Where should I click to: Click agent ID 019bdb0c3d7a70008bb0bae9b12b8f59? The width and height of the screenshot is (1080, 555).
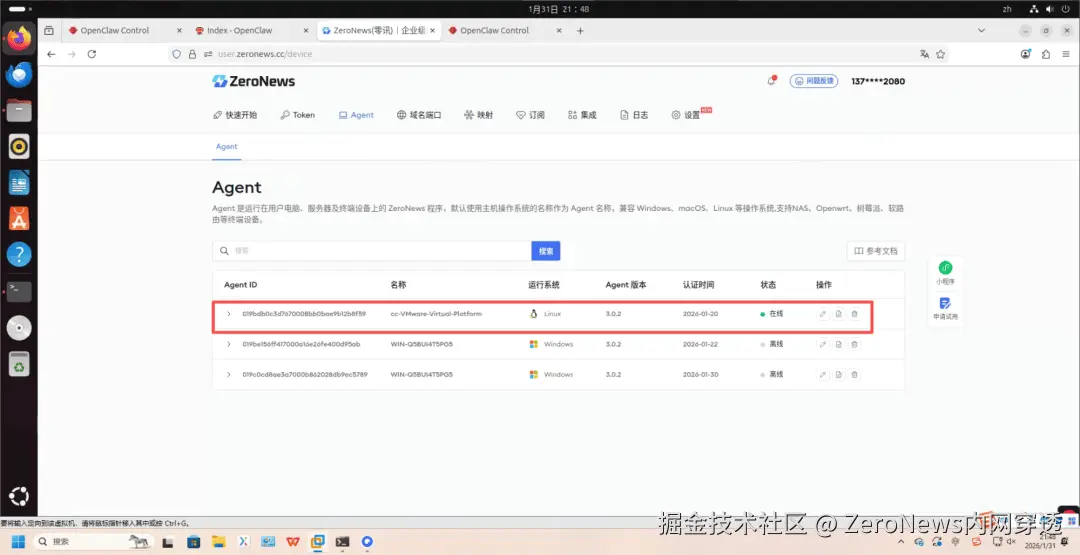click(x=304, y=314)
